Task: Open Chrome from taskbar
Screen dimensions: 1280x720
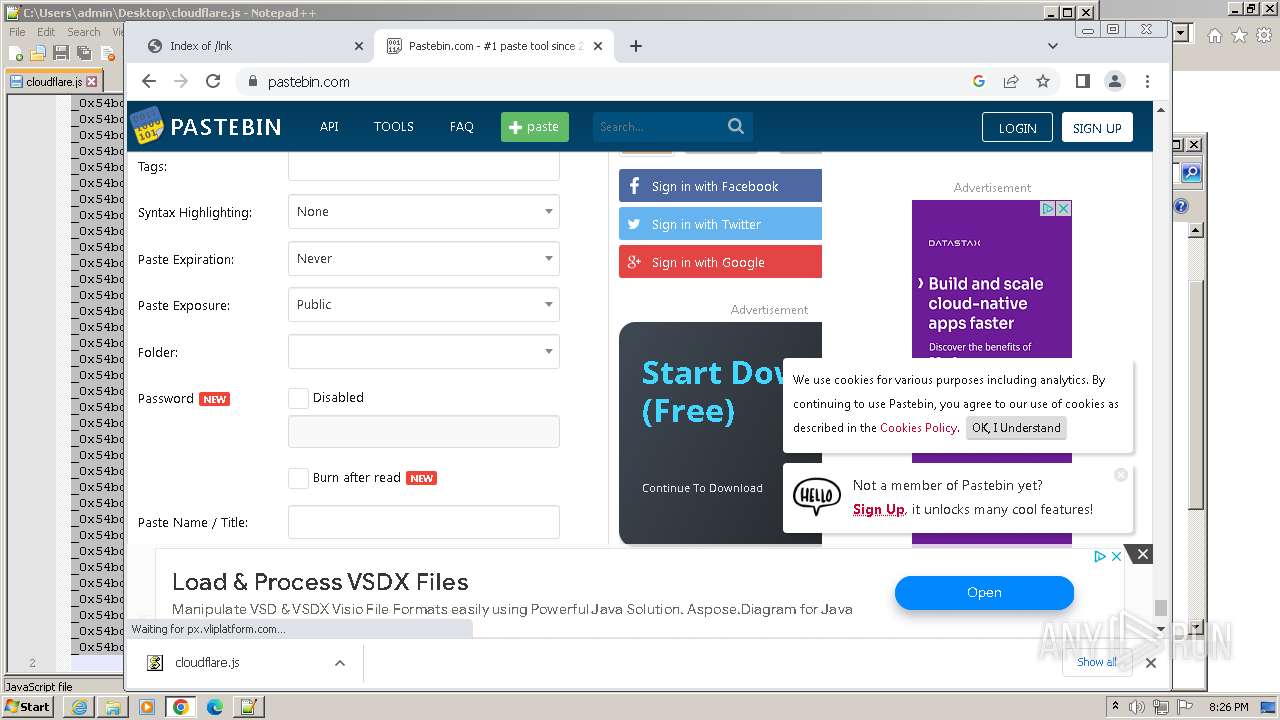Action: 180,707
